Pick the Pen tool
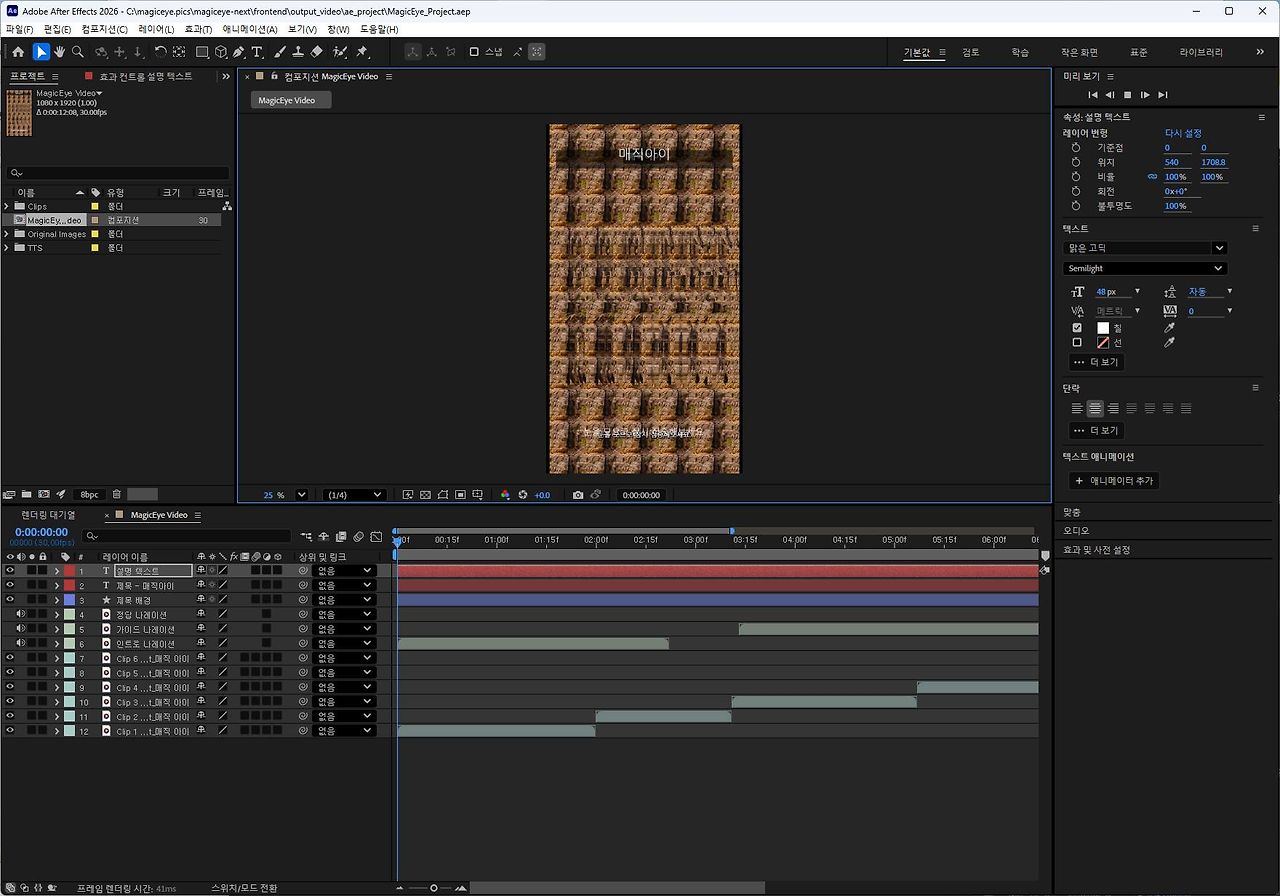The height and width of the screenshot is (896, 1280). [x=238, y=52]
